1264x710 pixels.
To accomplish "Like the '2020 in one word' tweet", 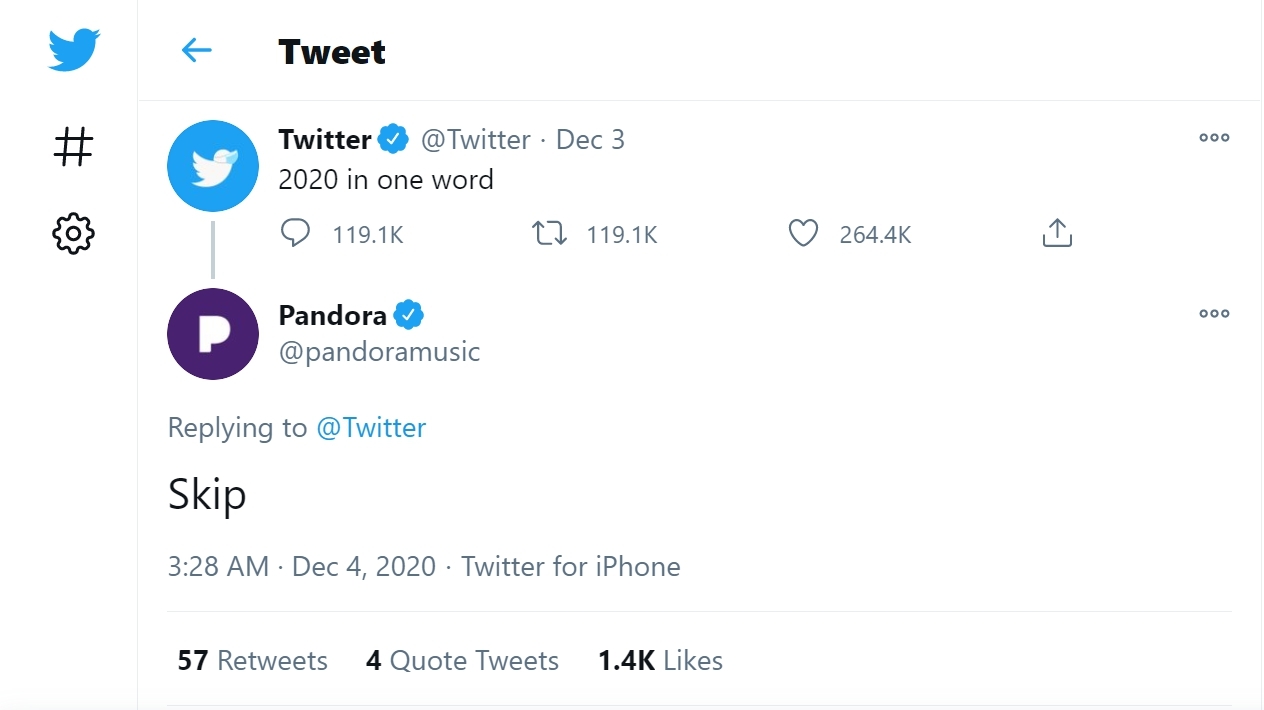I will pyautogui.click(x=803, y=234).
